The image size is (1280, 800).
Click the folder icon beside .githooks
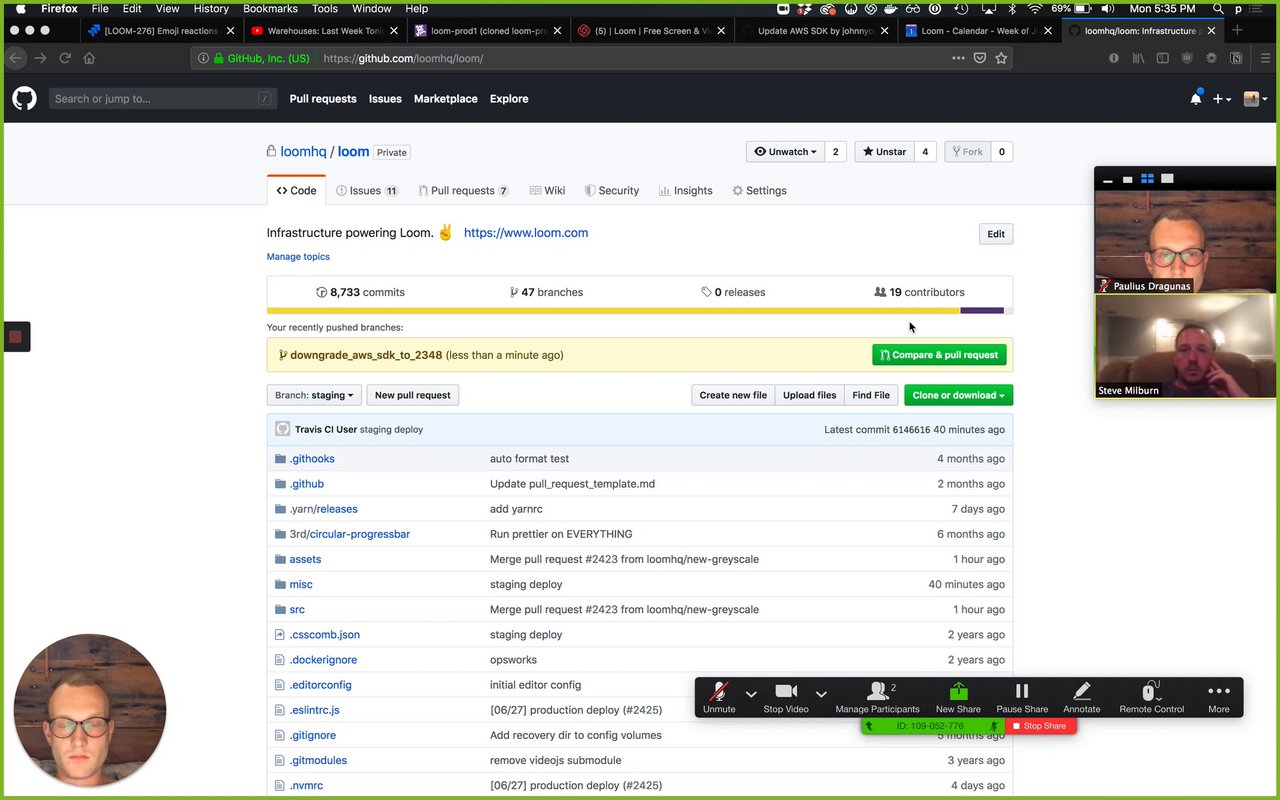coord(280,459)
